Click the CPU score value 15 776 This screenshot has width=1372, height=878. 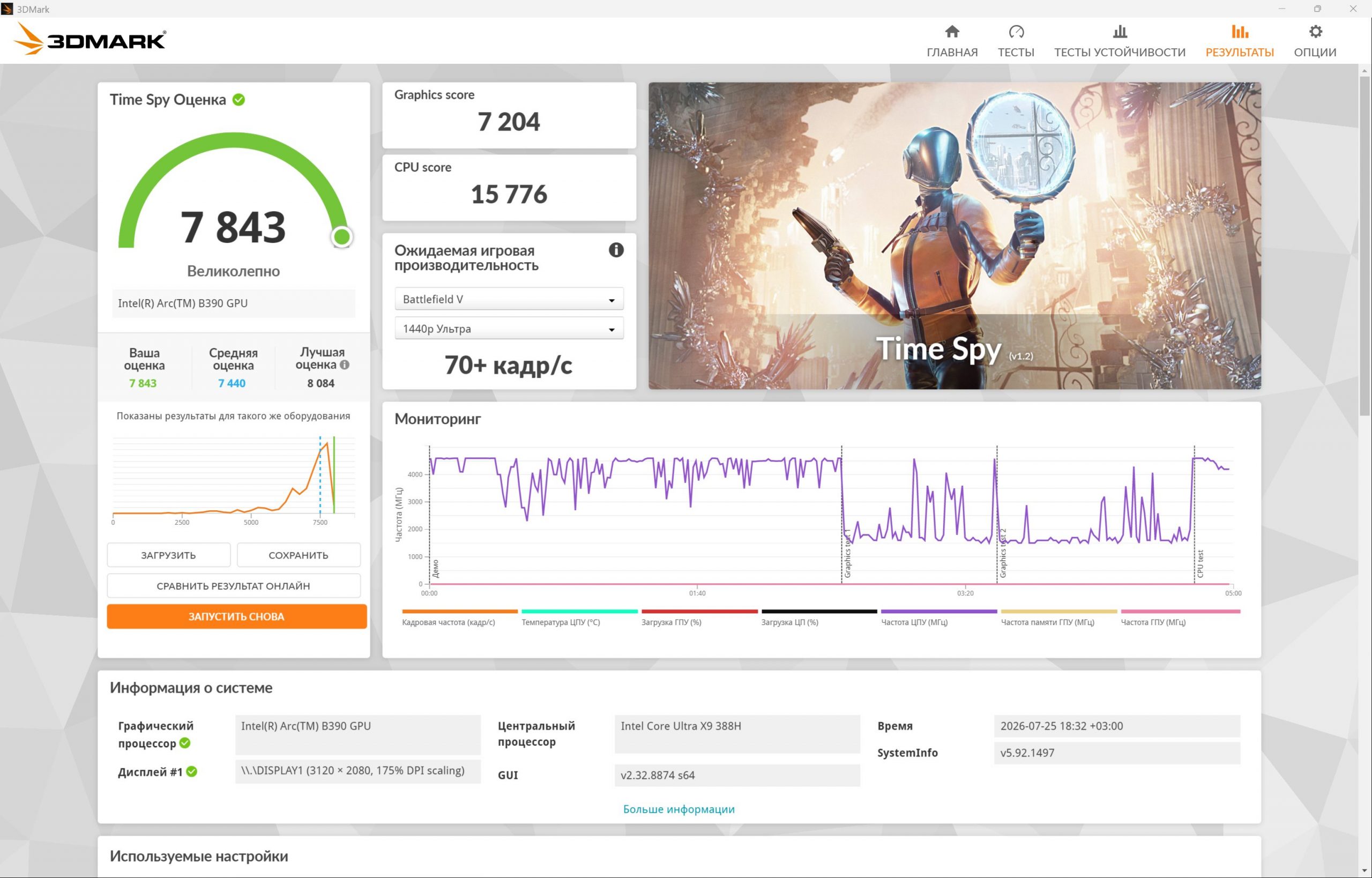(x=509, y=194)
